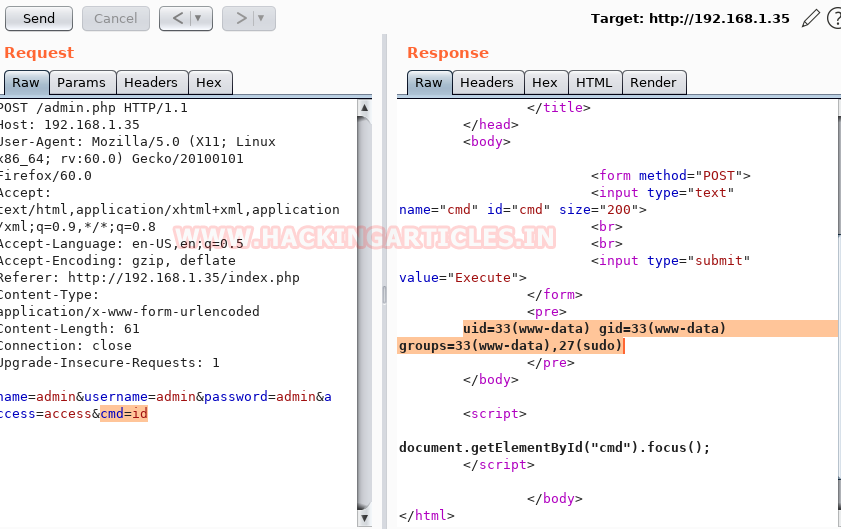Switch to the Response Headers tab
841x529 pixels.
tap(487, 83)
